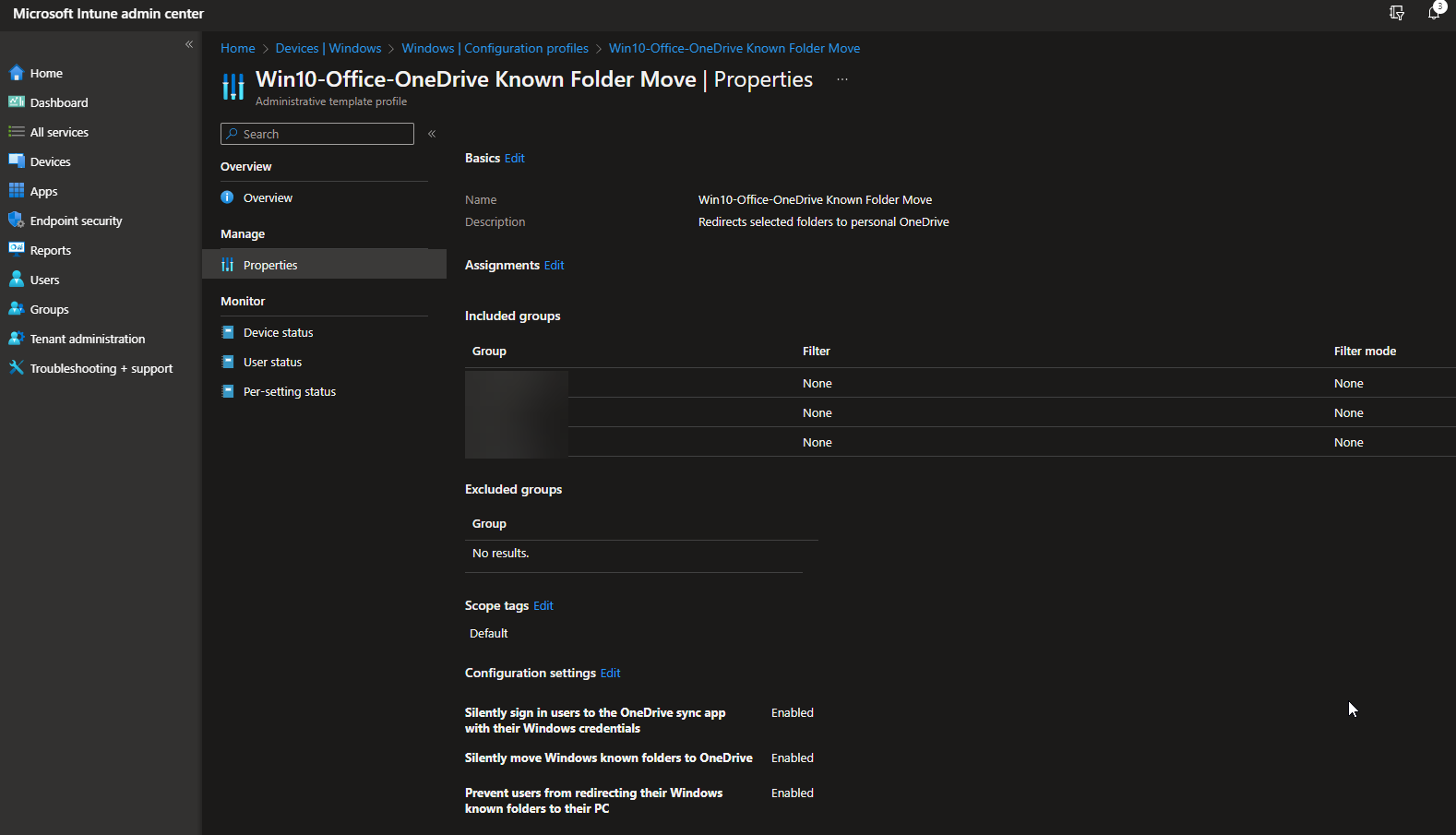This screenshot has height=835, width=1456.
Task: Click the Reports icon in sidebar
Action: pos(17,249)
